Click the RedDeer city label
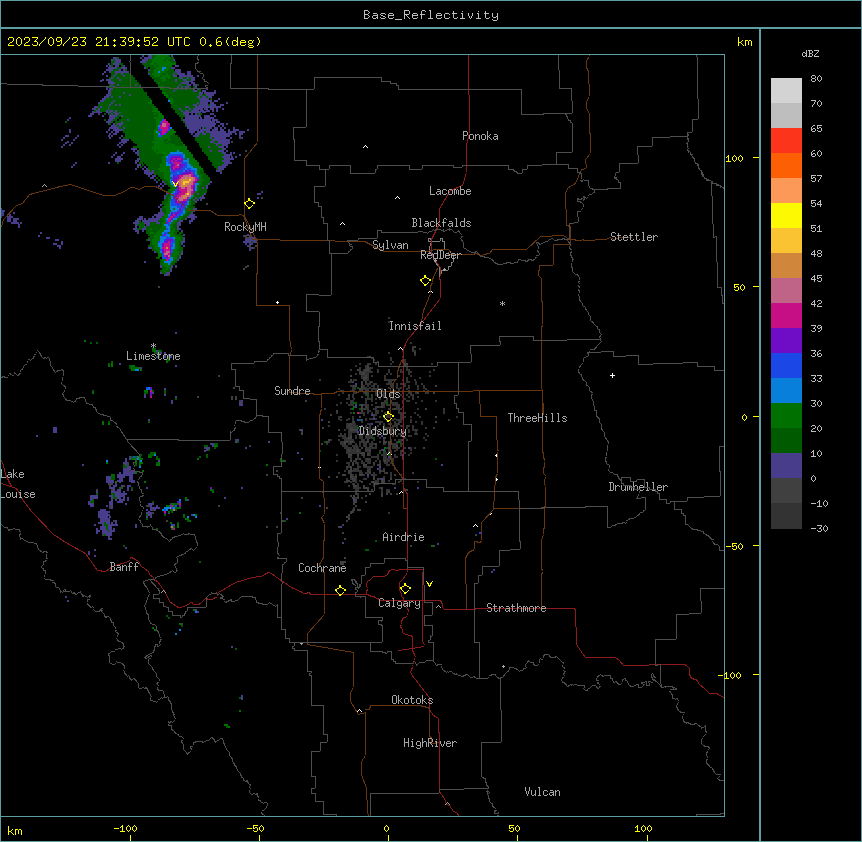 click(440, 255)
